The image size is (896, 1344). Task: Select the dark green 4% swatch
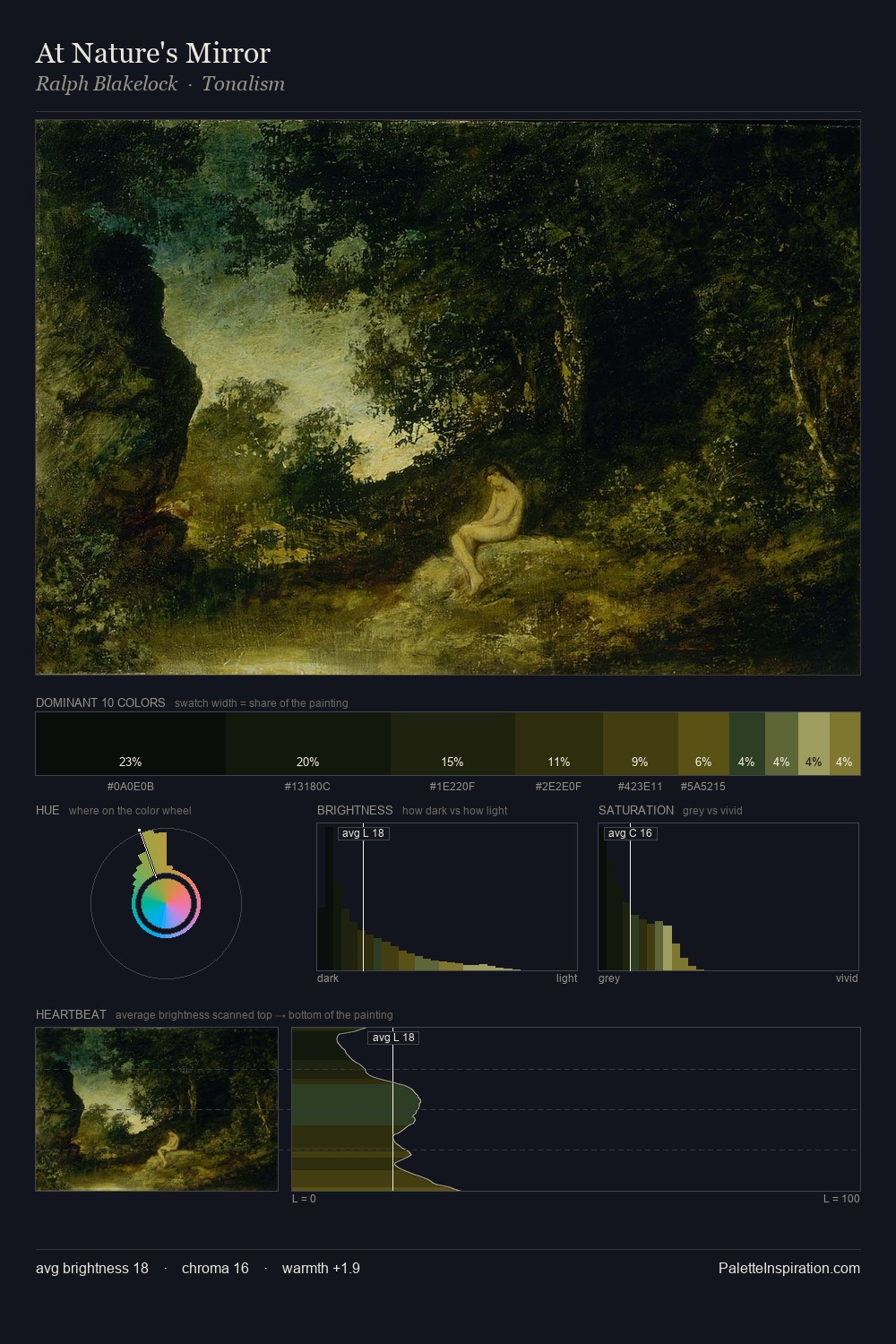coord(746,744)
